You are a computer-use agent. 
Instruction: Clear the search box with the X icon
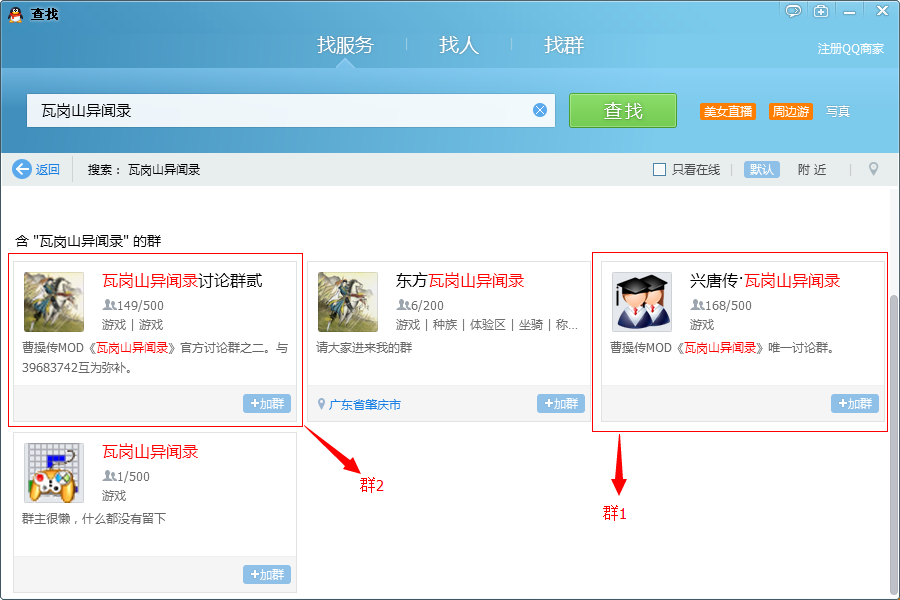click(540, 110)
